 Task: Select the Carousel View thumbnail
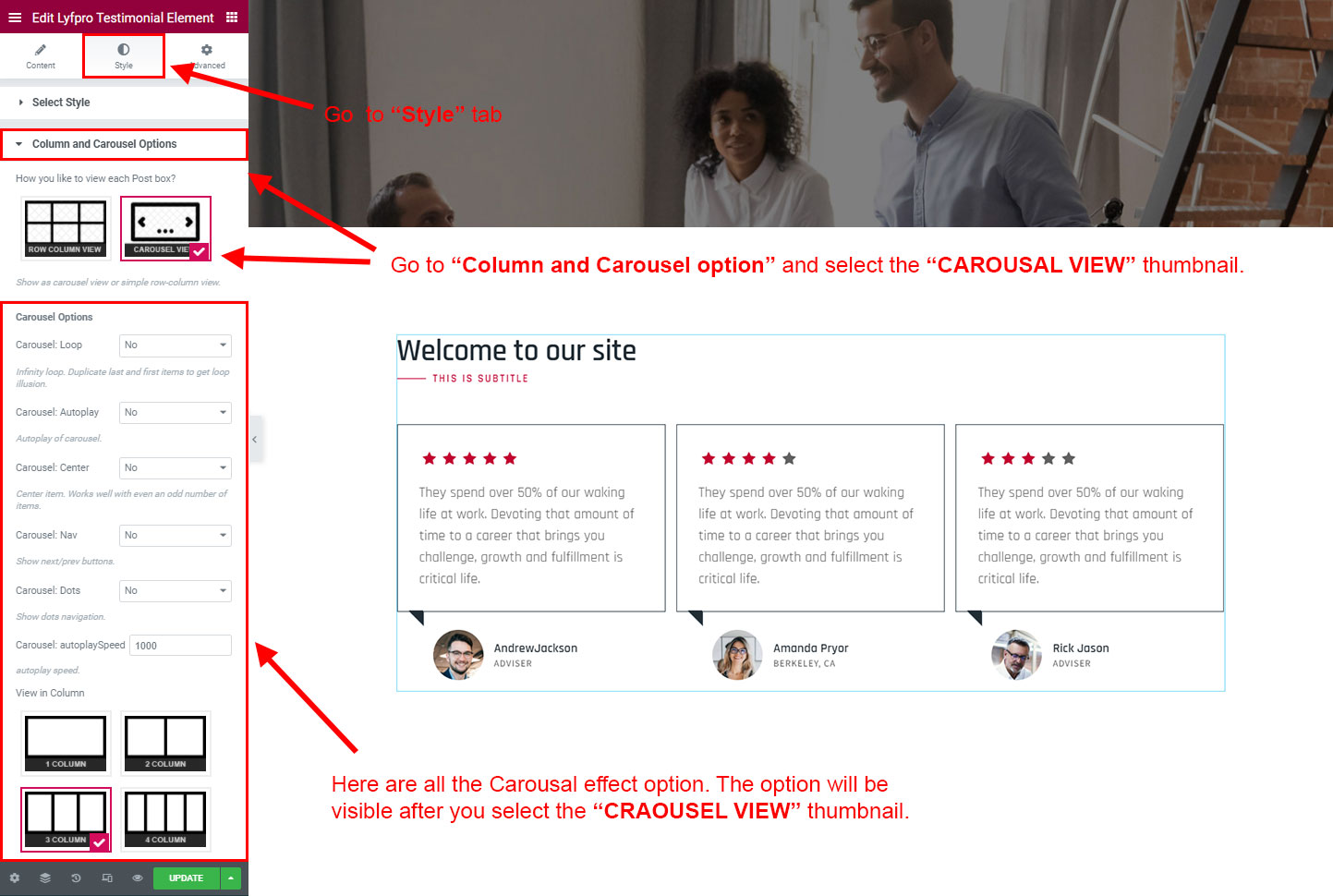coord(165,228)
